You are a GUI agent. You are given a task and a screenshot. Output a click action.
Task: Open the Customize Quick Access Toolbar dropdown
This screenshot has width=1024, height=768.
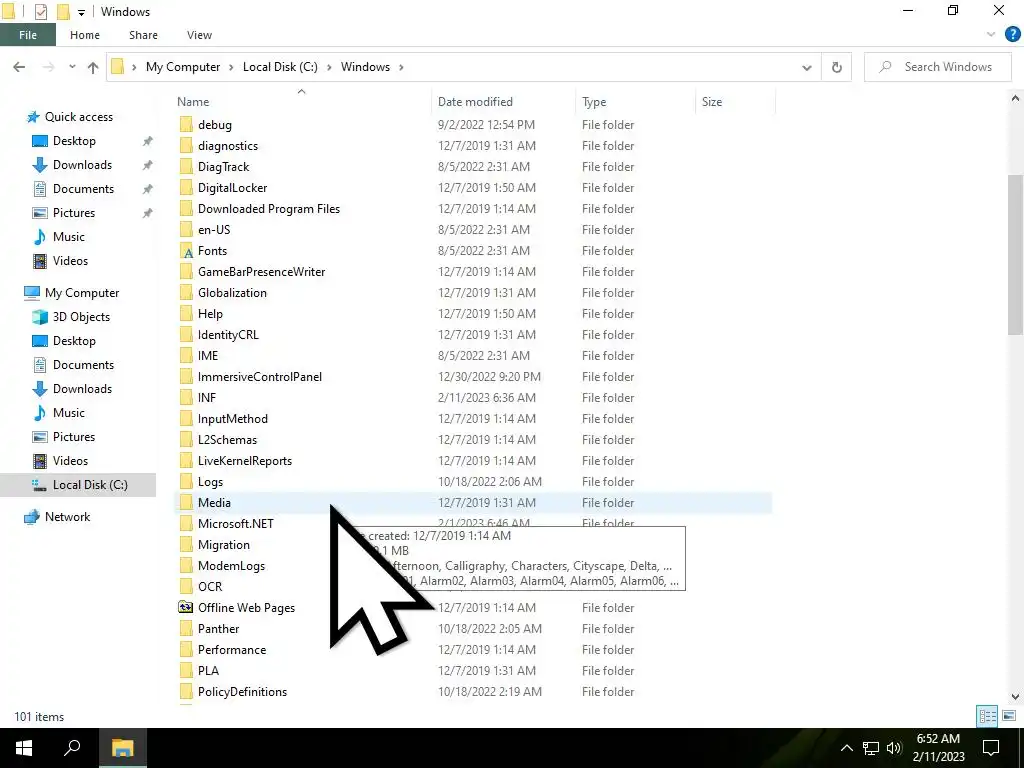[81, 12]
